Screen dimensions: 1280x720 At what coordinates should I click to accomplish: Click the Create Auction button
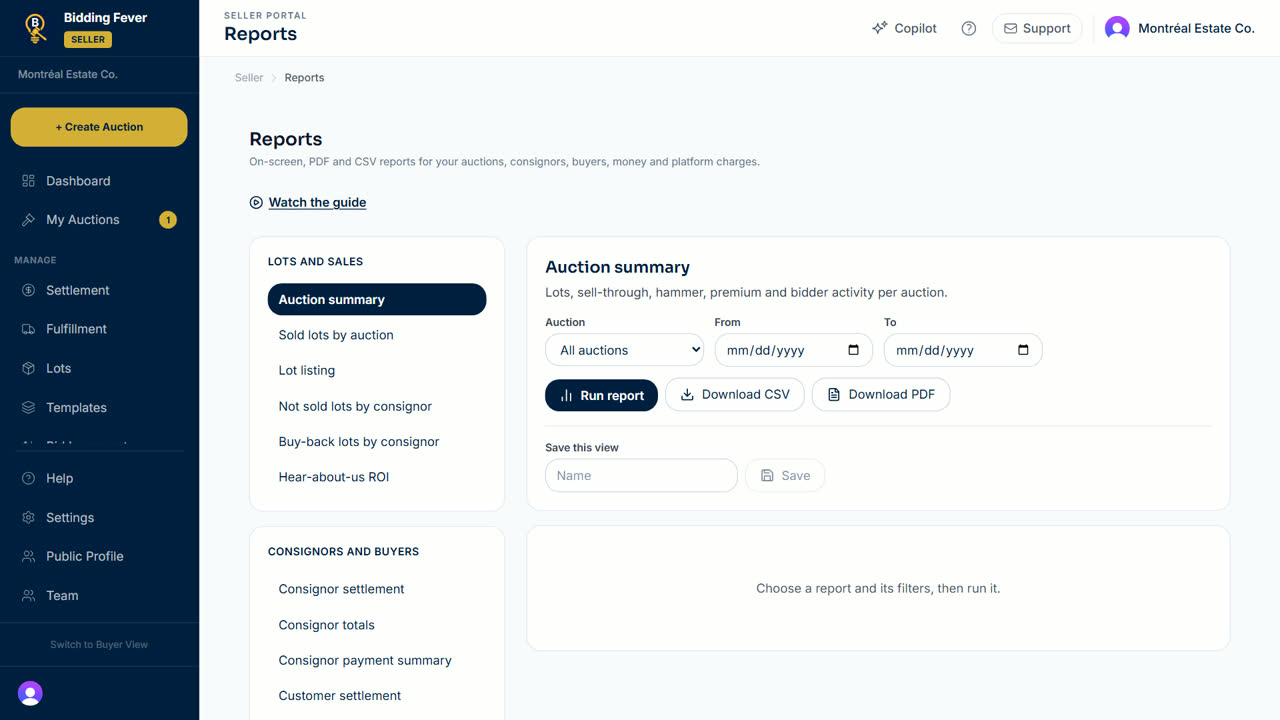coord(99,127)
